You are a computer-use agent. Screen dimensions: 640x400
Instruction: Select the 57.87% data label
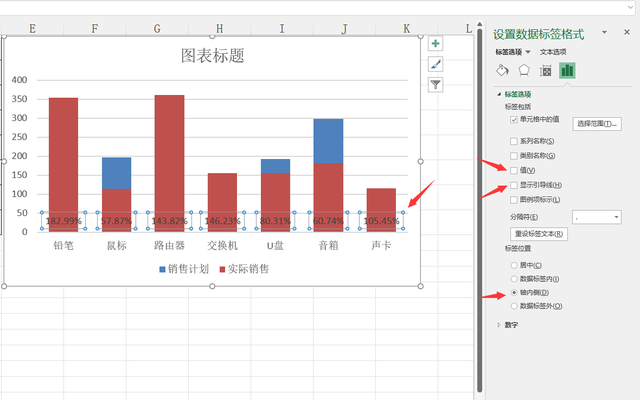pos(117,221)
